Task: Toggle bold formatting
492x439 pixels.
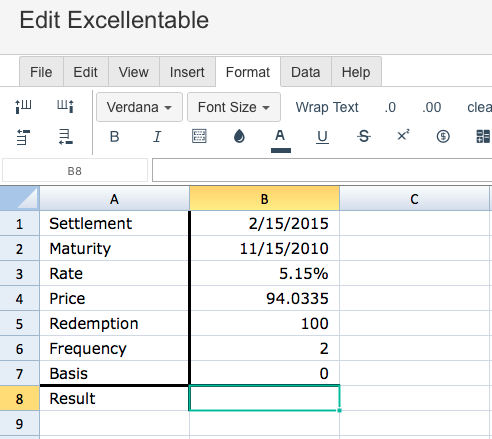Action: tap(115, 137)
